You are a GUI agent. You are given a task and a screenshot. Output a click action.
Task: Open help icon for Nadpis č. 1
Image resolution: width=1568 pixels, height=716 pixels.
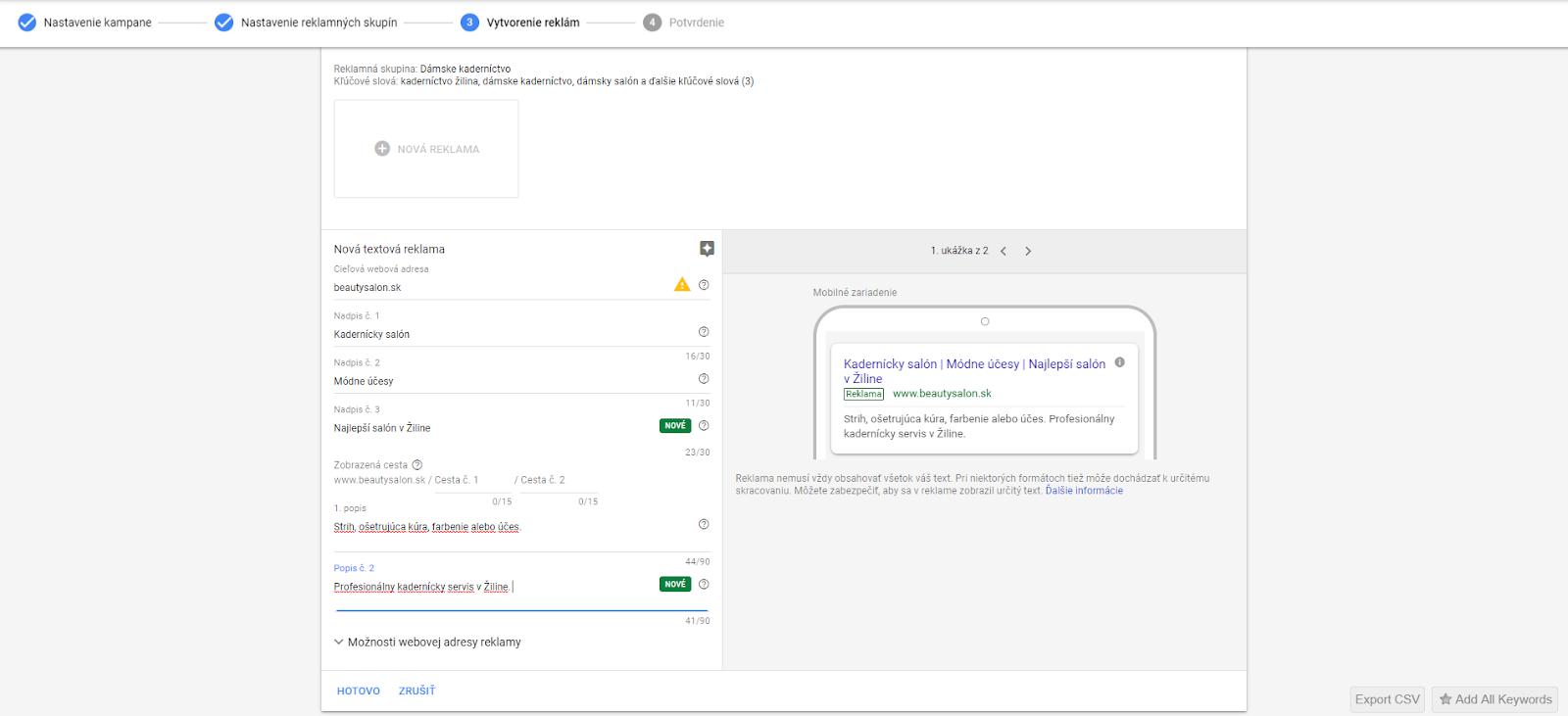pos(704,332)
